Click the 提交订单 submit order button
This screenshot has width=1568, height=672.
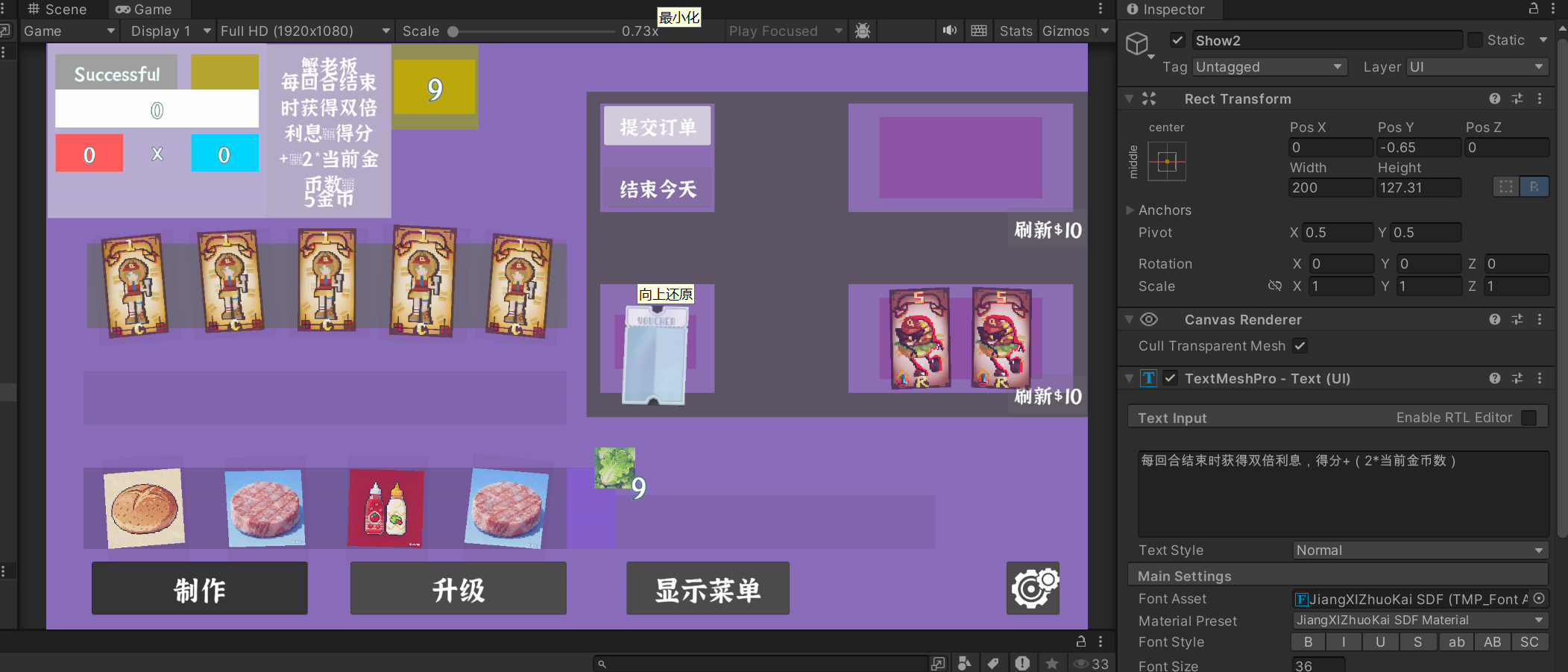point(658,127)
